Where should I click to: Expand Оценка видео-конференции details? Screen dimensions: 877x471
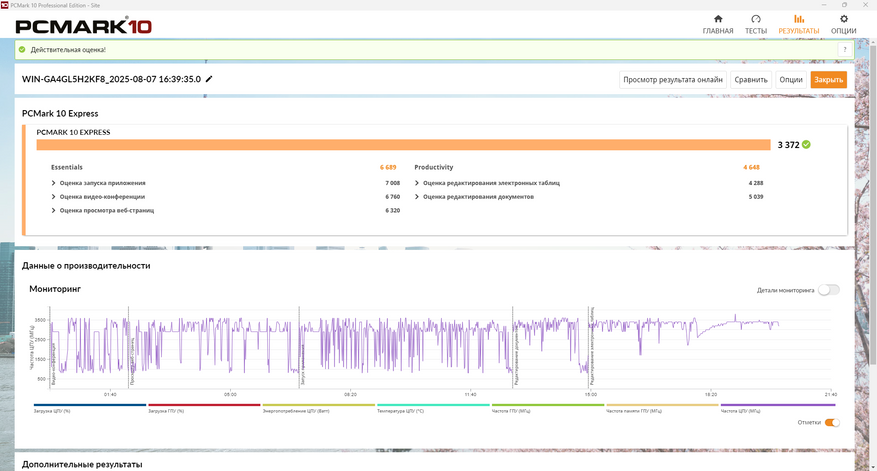click(x=103, y=197)
